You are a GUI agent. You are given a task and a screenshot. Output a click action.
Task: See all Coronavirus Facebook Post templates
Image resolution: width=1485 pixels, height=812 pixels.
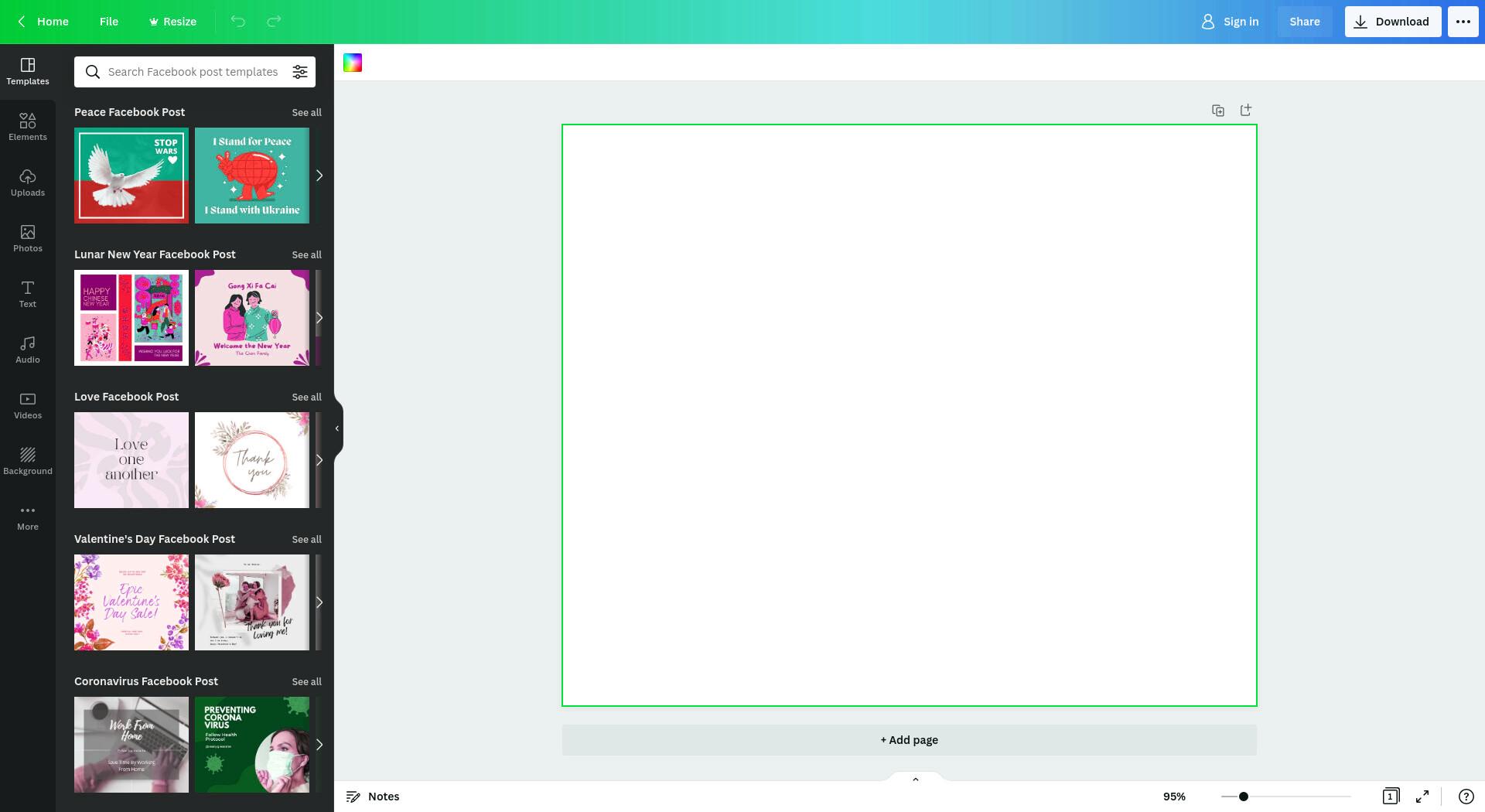[307, 682]
